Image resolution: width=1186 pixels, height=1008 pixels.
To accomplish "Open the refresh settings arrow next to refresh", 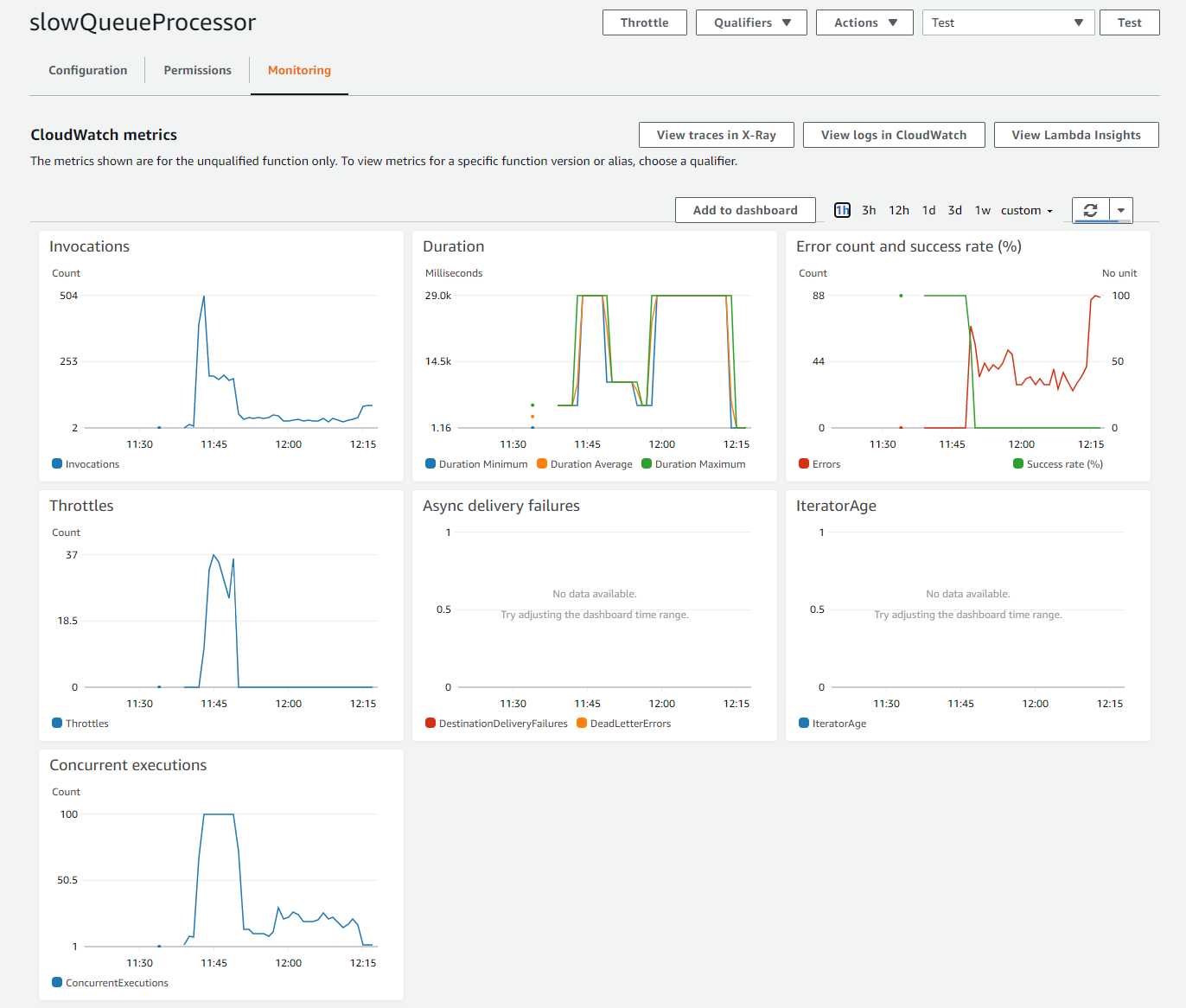I will click(x=1120, y=209).
